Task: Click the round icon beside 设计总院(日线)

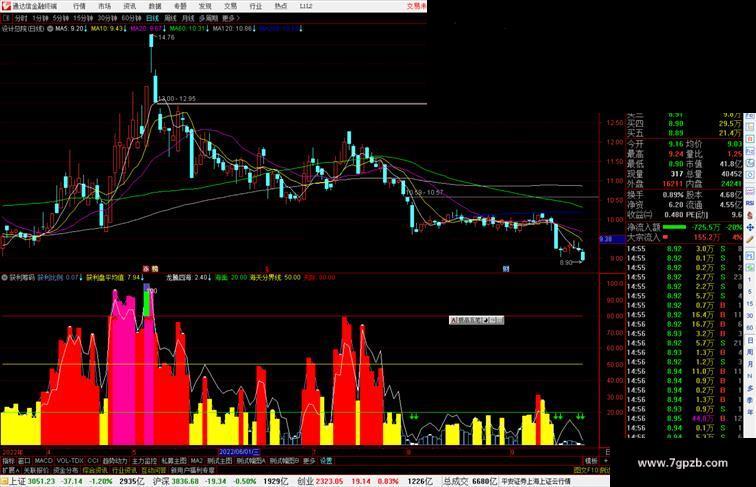Action: 50,29
